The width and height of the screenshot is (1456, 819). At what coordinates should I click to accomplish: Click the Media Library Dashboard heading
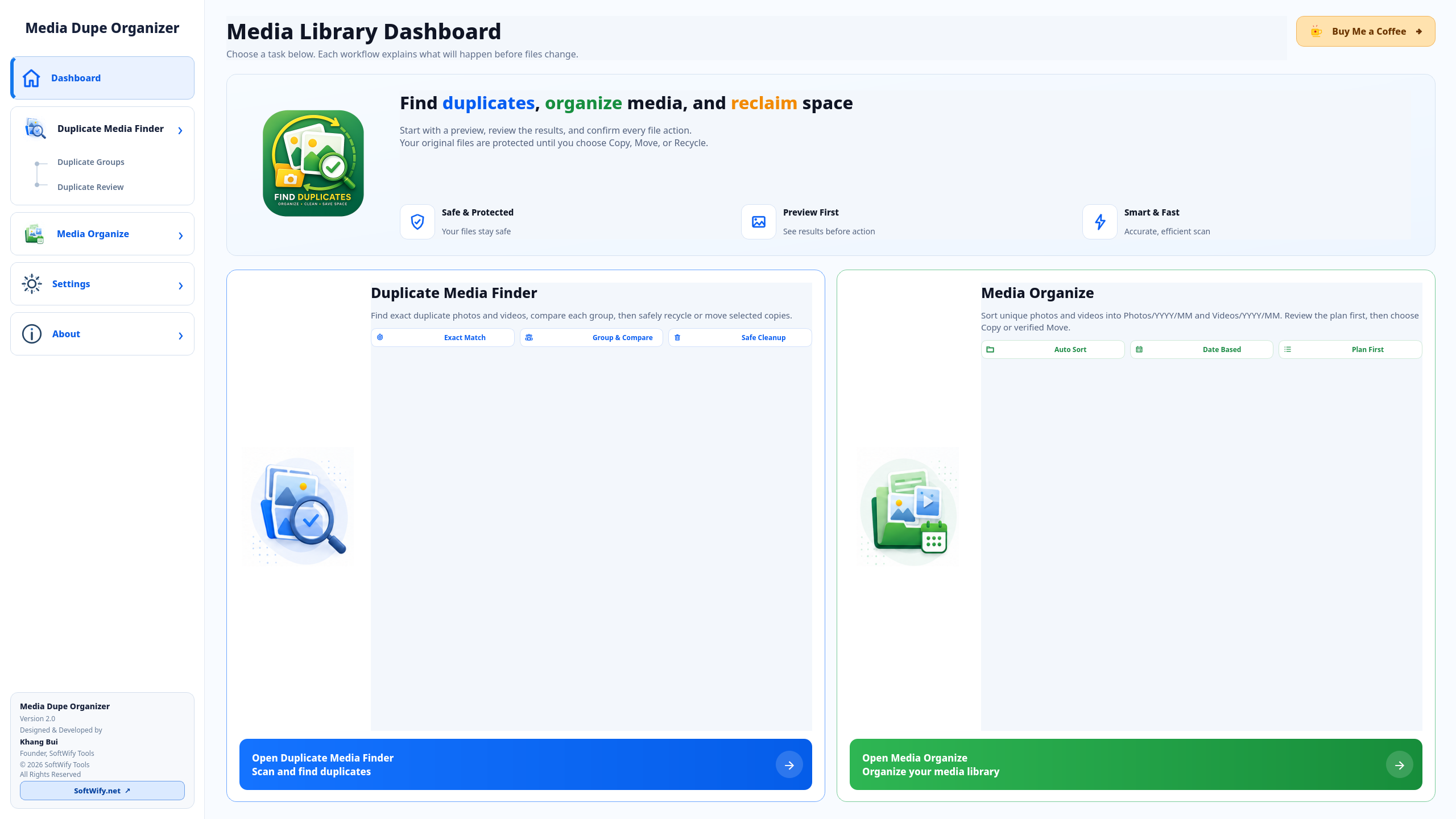(364, 31)
